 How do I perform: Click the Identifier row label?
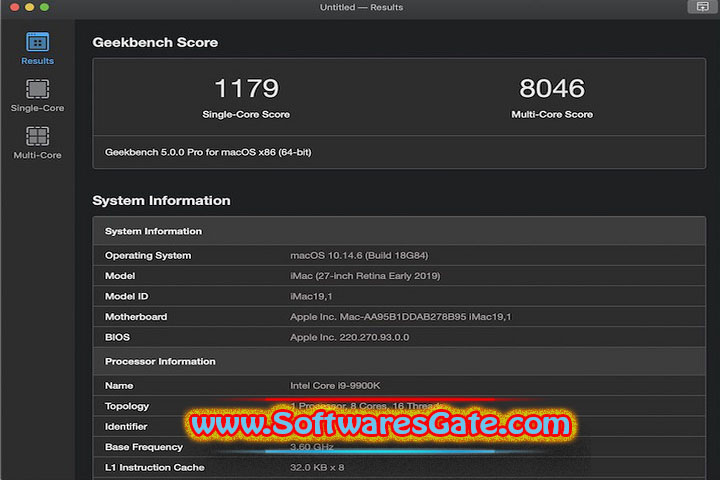point(126,426)
